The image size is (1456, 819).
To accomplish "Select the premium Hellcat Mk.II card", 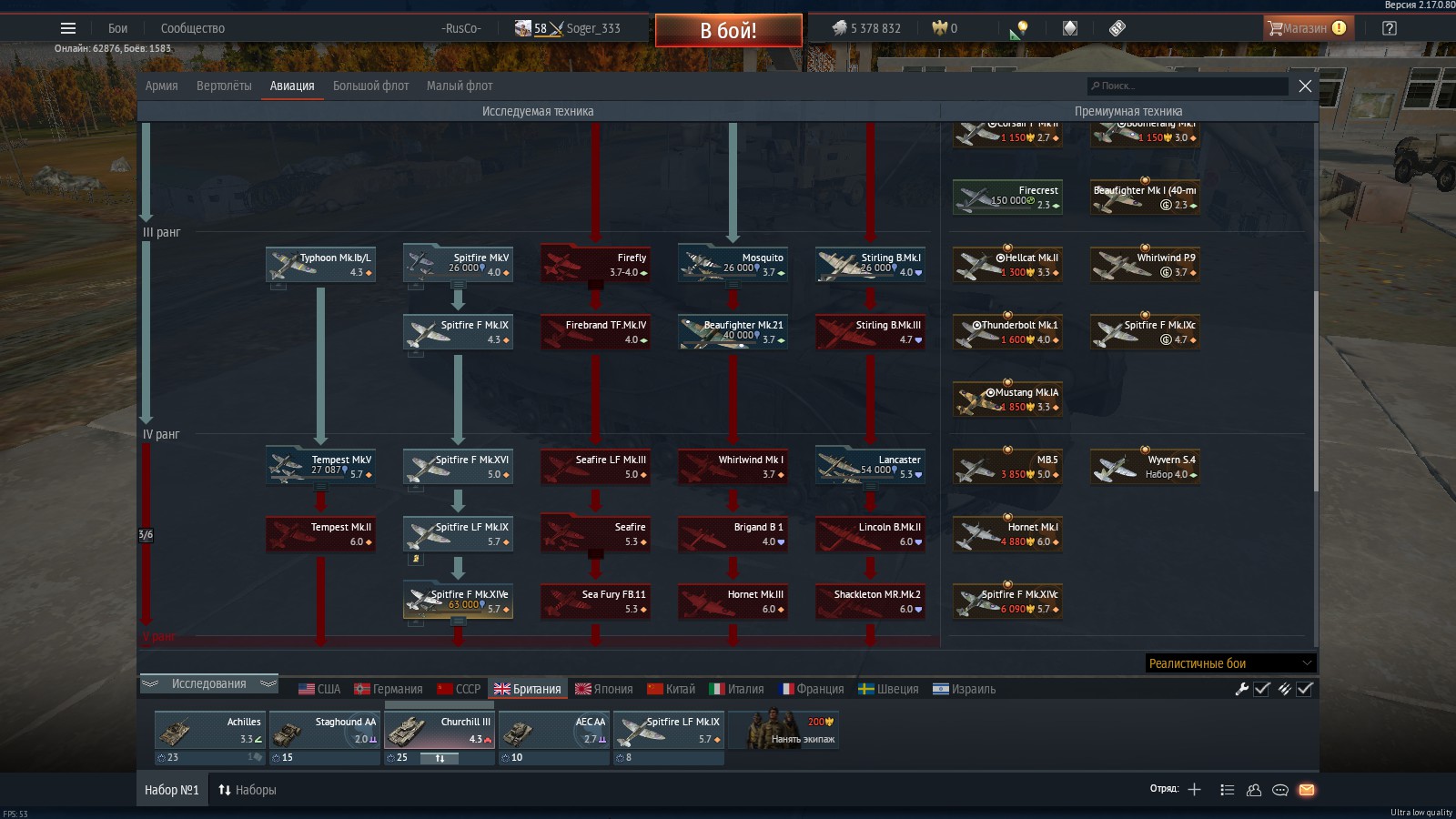I will point(1007,265).
